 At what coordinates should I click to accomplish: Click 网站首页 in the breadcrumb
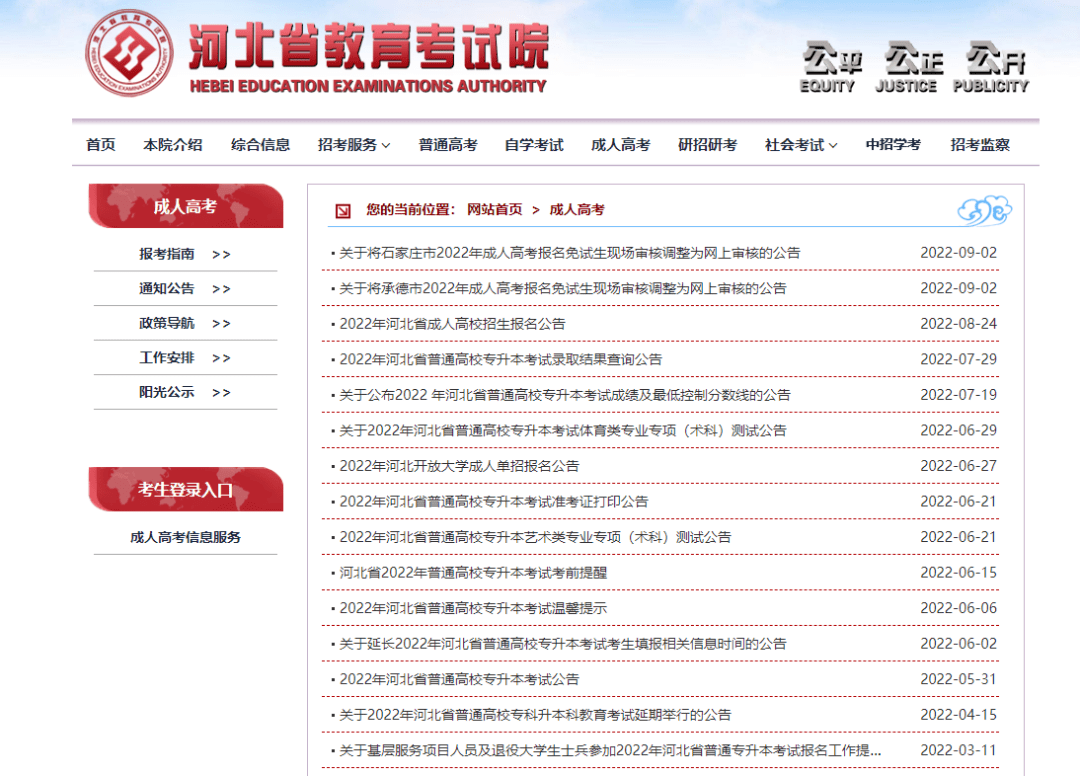495,209
